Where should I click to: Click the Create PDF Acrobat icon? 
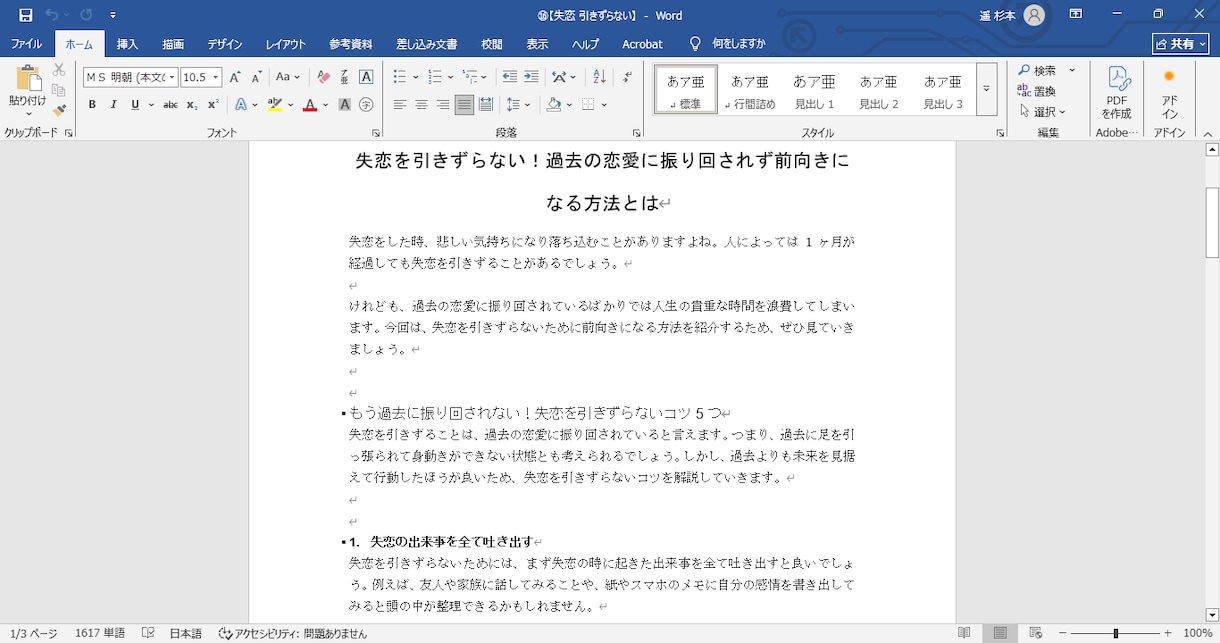[1117, 93]
